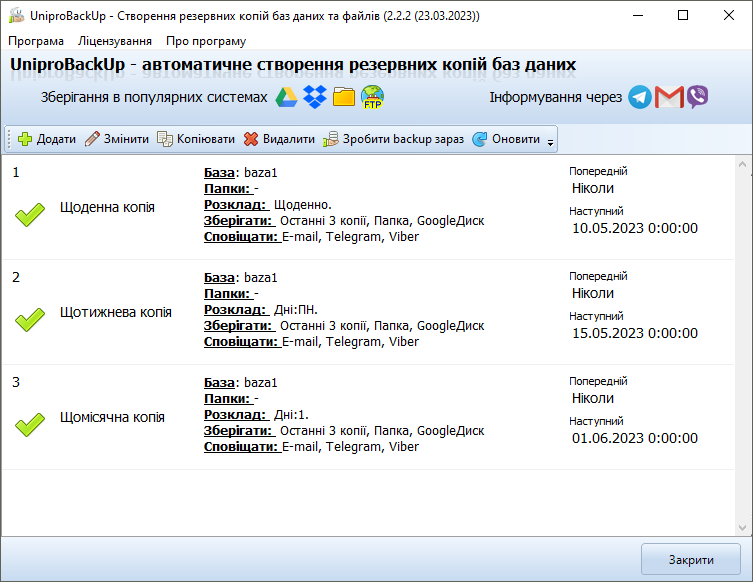This screenshot has width=753, height=582.
Task: Click the Копіювати pages icon
Action: click(165, 139)
